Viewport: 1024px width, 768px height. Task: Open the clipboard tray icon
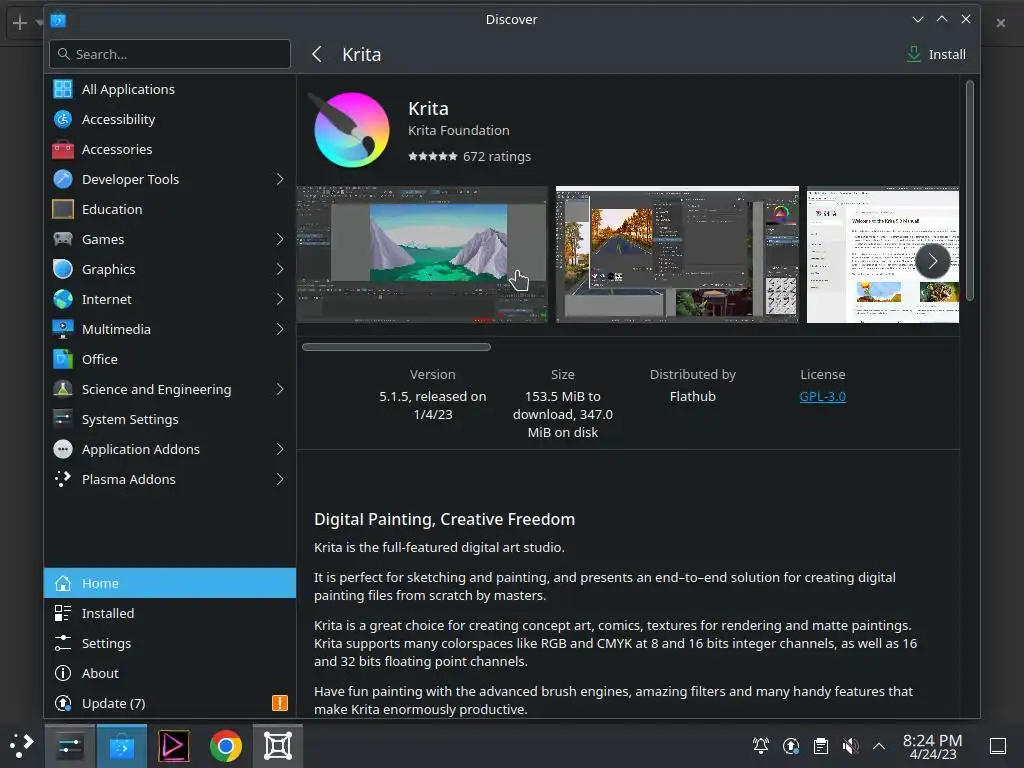821,746
